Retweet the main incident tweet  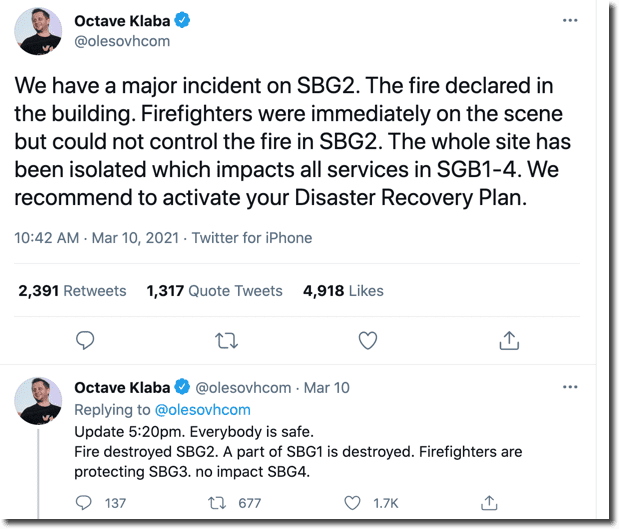click(227, 341)
